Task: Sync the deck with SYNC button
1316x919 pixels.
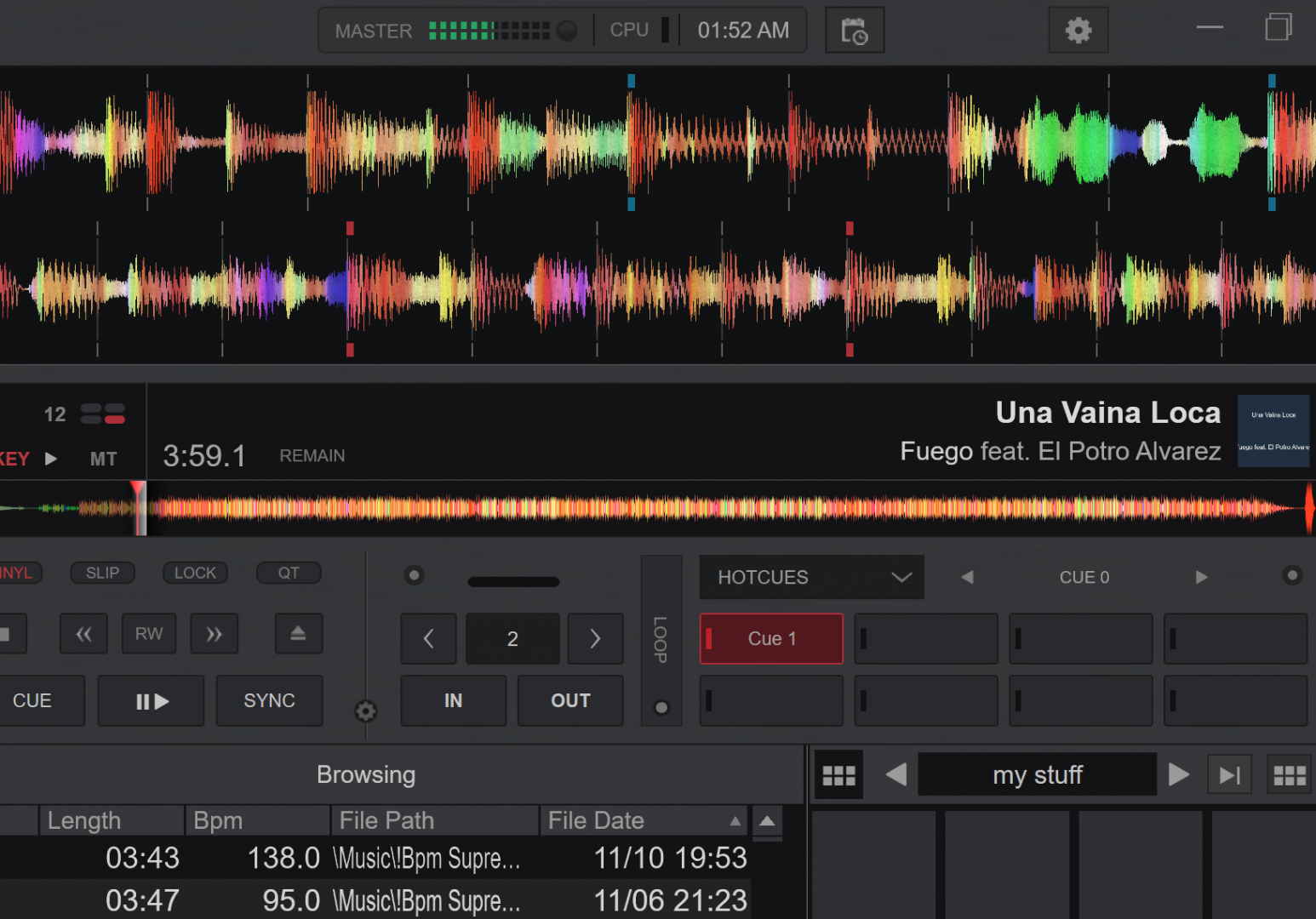Action: (269, 701)
